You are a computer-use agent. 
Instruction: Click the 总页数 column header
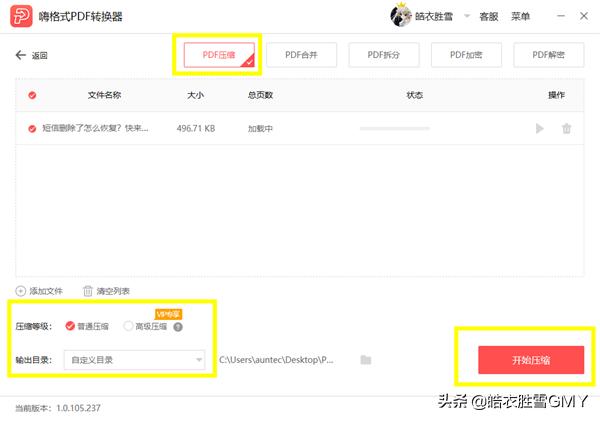[x=260, y=95]
